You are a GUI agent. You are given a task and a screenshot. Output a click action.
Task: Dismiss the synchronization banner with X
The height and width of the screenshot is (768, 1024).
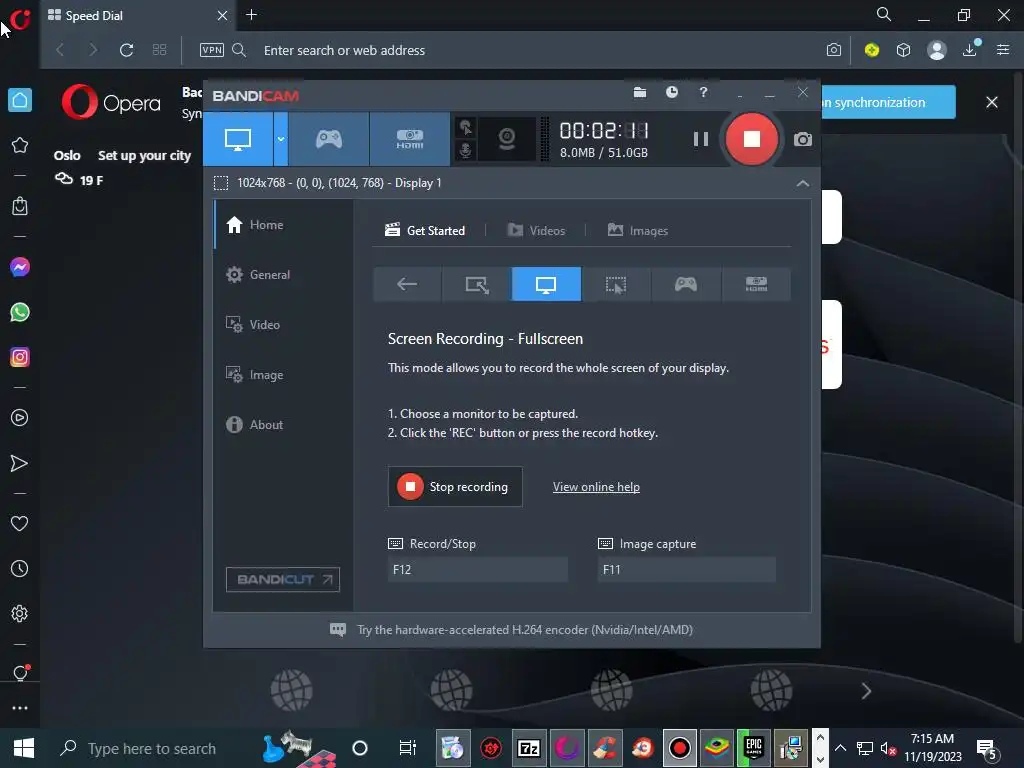992,102
